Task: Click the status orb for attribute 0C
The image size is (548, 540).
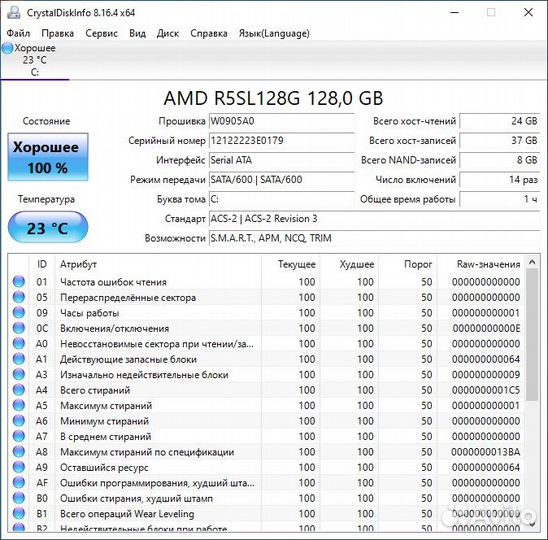Action: click(x=19, y=328)
